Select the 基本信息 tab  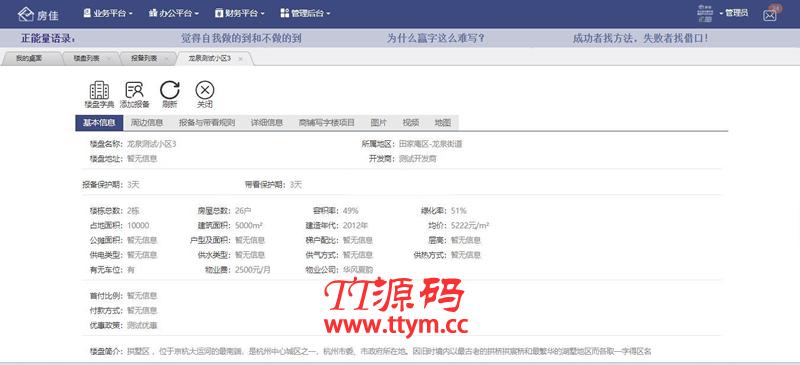coord(99,123)
